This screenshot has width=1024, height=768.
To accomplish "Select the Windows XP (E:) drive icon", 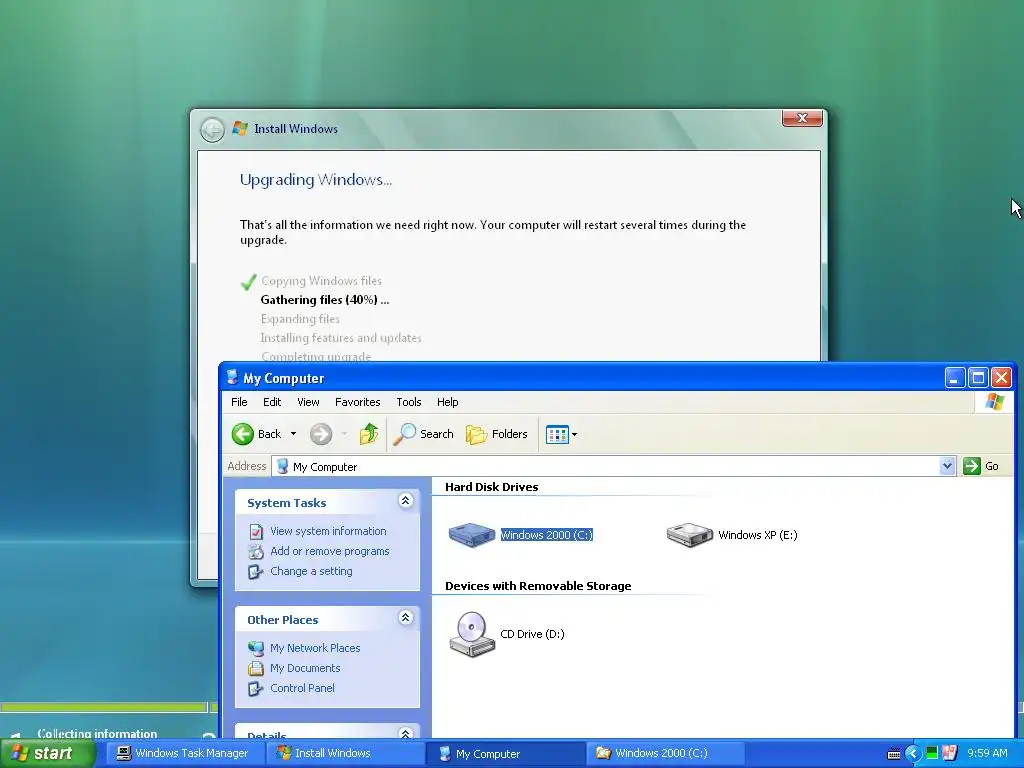I will pos(690,535).
